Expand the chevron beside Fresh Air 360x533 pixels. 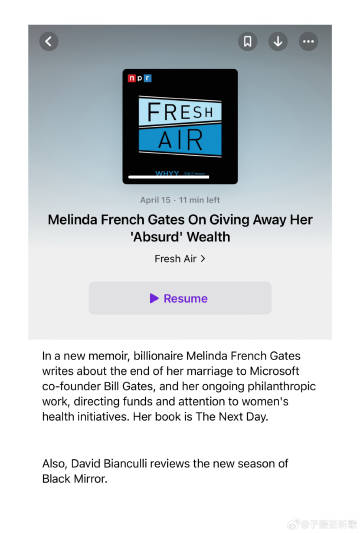pos(203,259)
